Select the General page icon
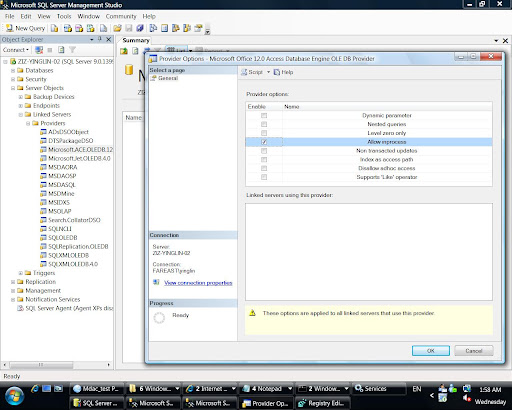512x410 pixels. pos(153,78)
